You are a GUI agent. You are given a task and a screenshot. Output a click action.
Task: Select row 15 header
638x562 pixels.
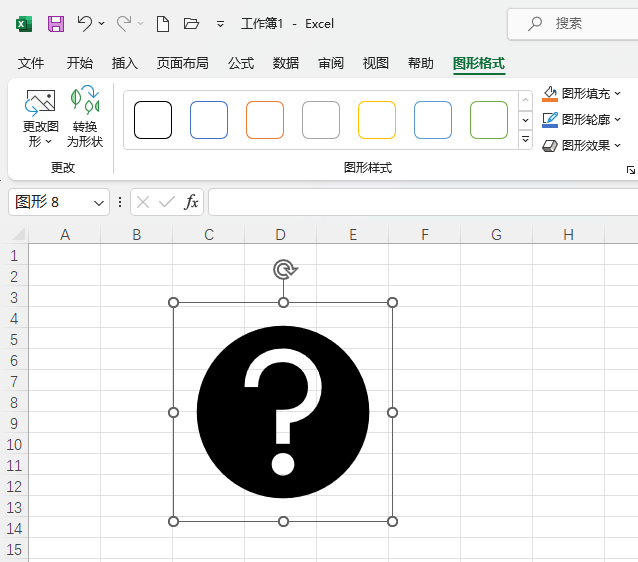click(14, 549)
